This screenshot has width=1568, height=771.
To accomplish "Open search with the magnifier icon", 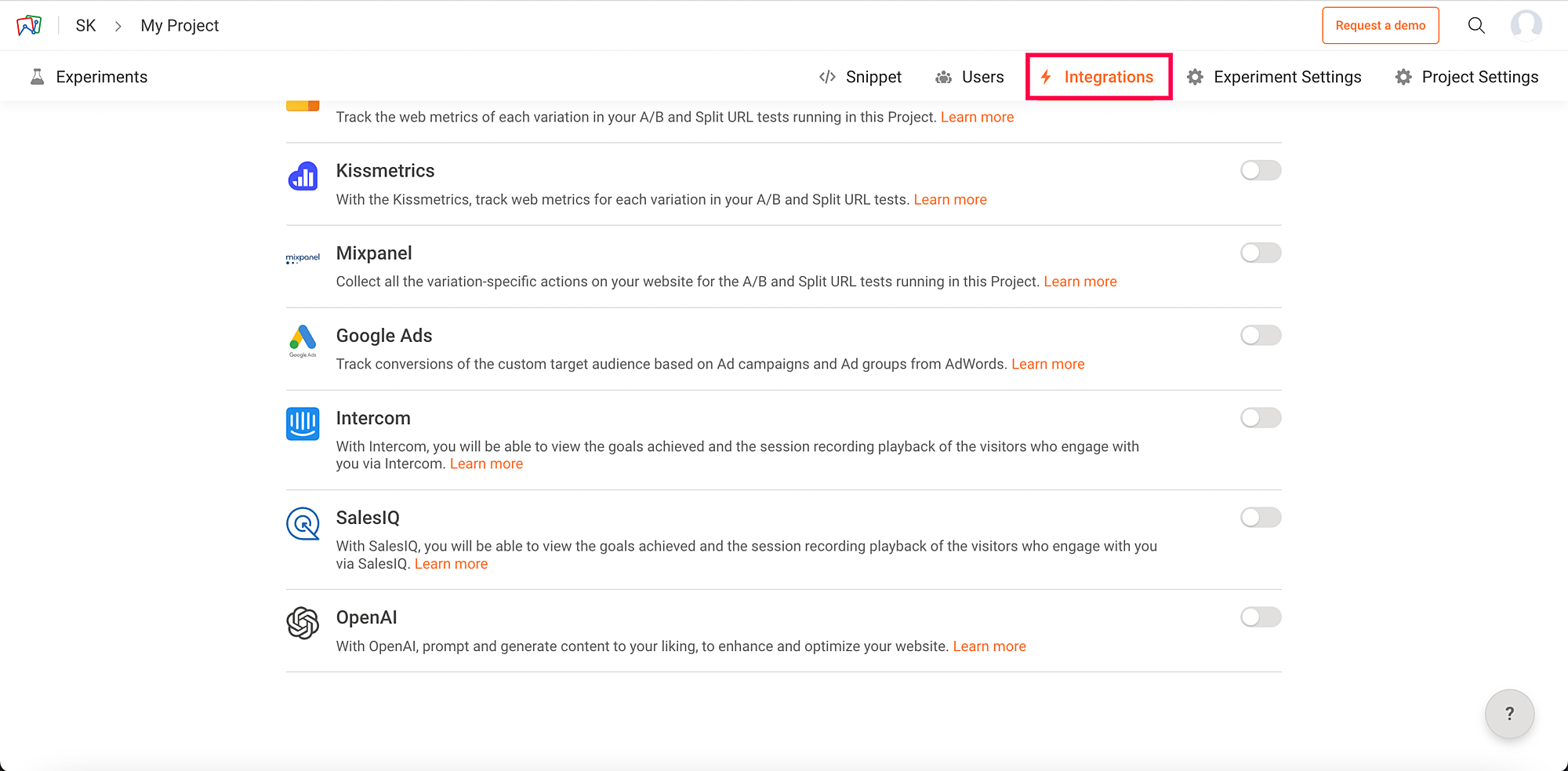I will point(1476,26).
